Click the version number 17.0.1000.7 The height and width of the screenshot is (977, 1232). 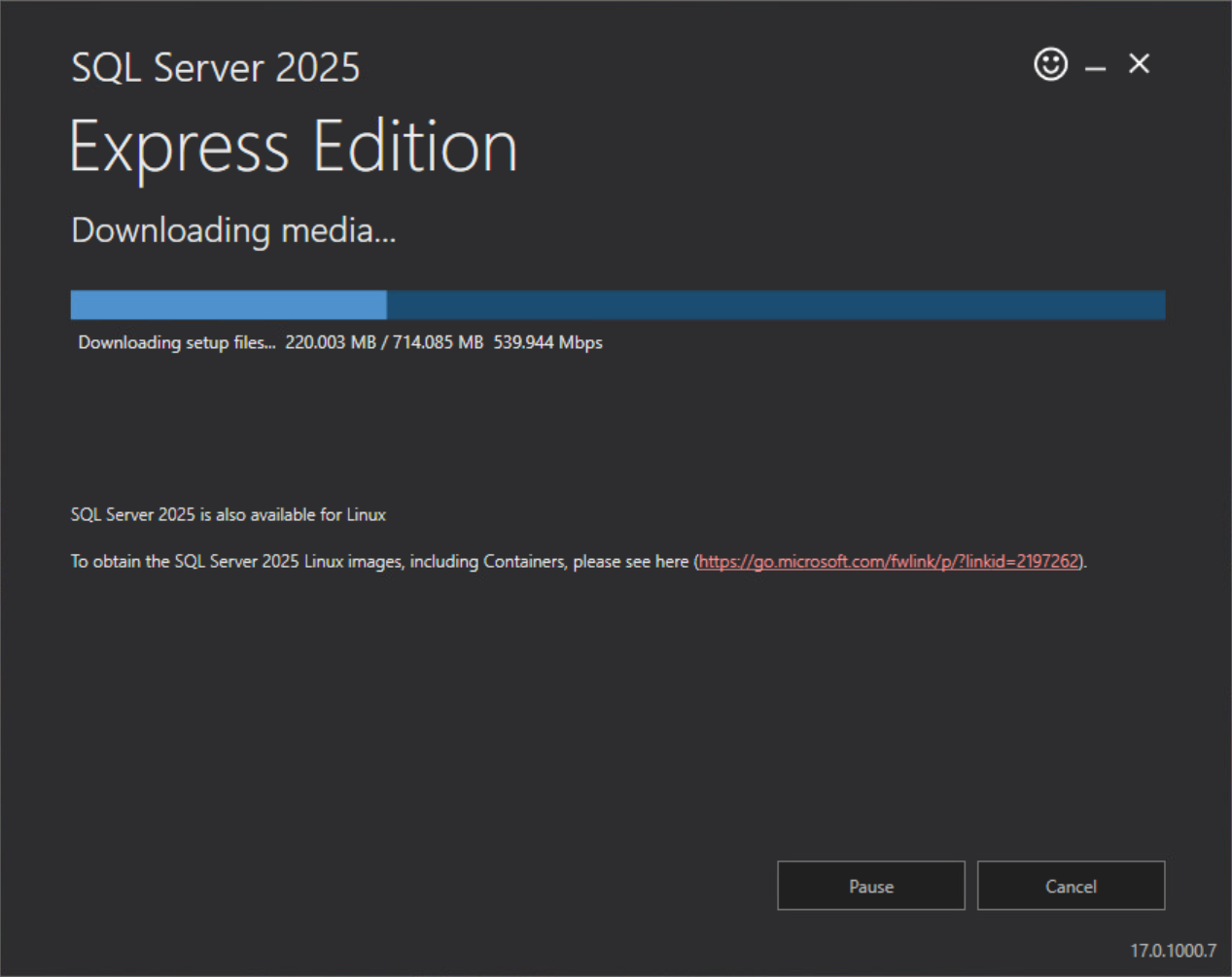tap(1173, 951)
